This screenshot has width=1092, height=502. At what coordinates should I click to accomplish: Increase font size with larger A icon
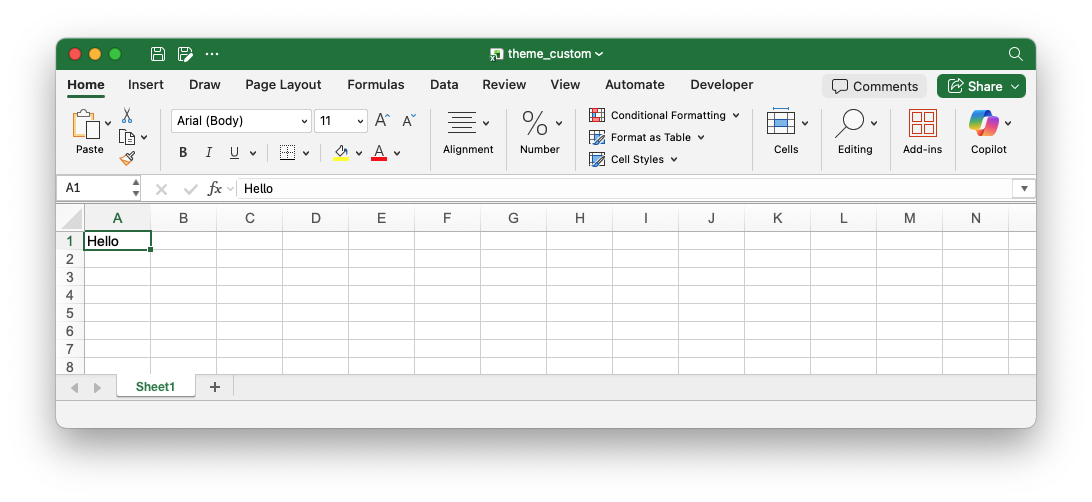coord(382,120)
